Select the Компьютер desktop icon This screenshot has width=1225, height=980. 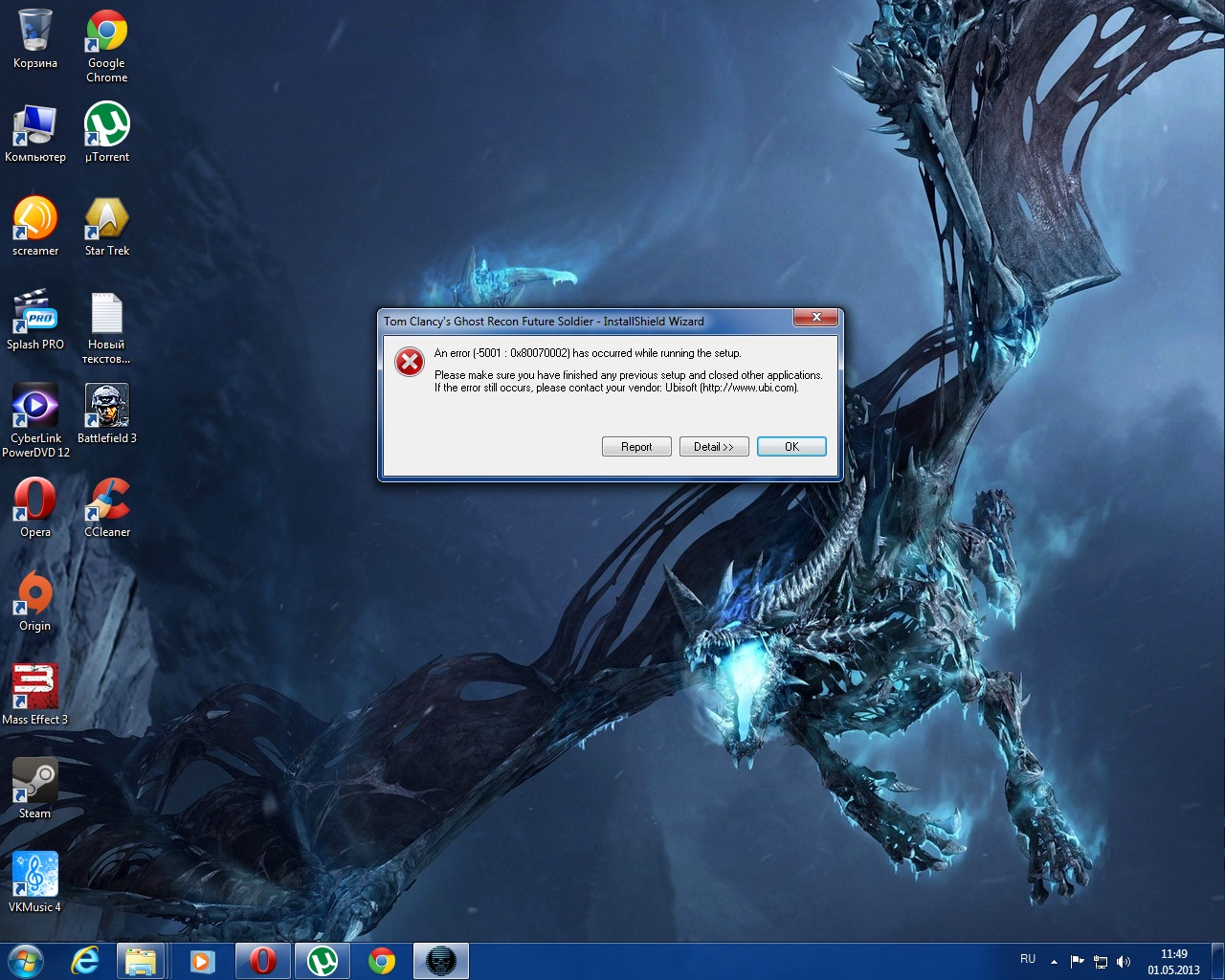35,134
